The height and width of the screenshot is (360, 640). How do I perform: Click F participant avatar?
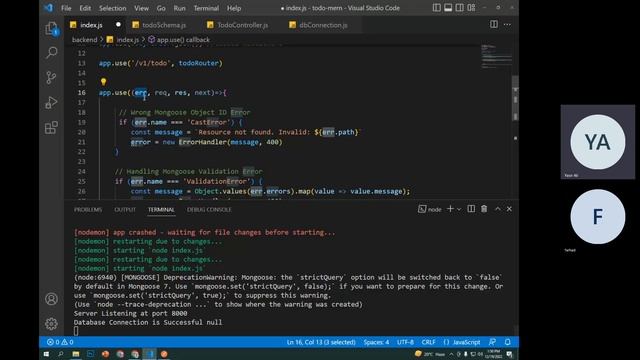[x=598, y=216]
